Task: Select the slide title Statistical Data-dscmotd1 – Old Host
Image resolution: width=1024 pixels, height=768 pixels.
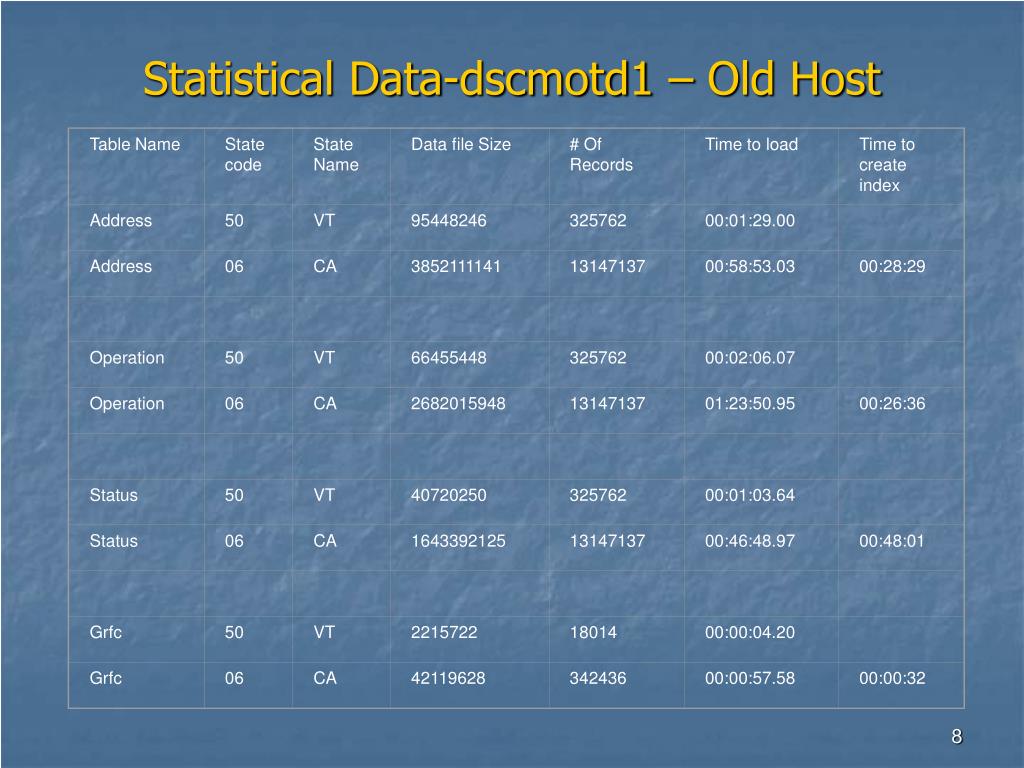Action: (x=513, y=78)
